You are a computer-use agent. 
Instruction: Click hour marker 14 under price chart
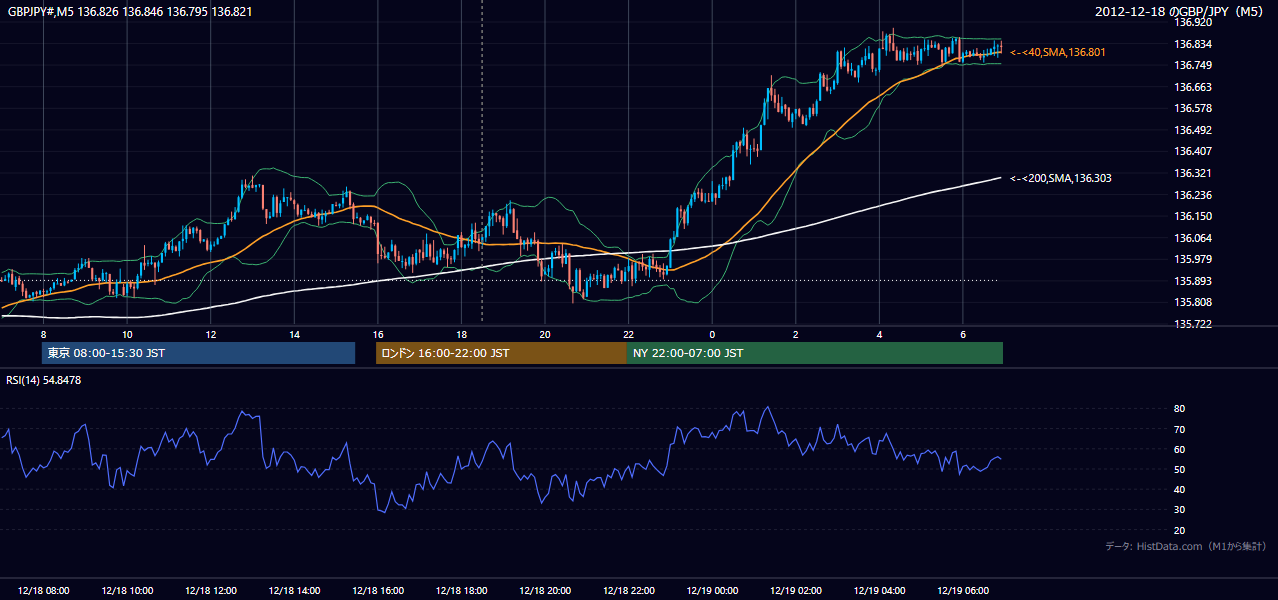(x=294, y=334)
